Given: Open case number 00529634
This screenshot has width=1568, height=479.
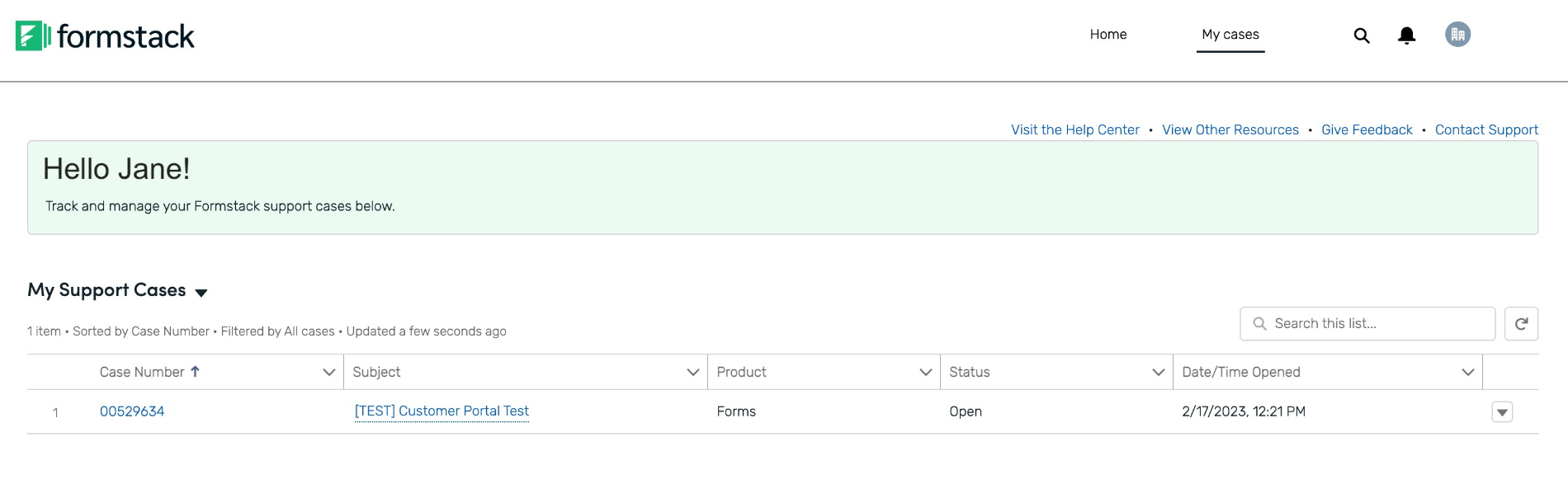Looking at the screenshot, I should 132,411.
